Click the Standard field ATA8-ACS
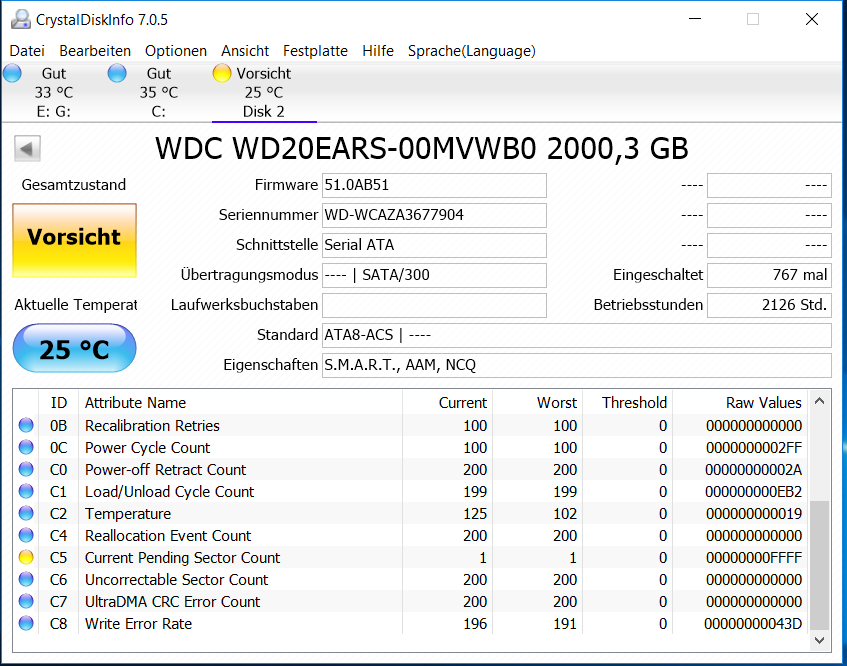This screenshot has height=666, width=847. tap(576, 335)
